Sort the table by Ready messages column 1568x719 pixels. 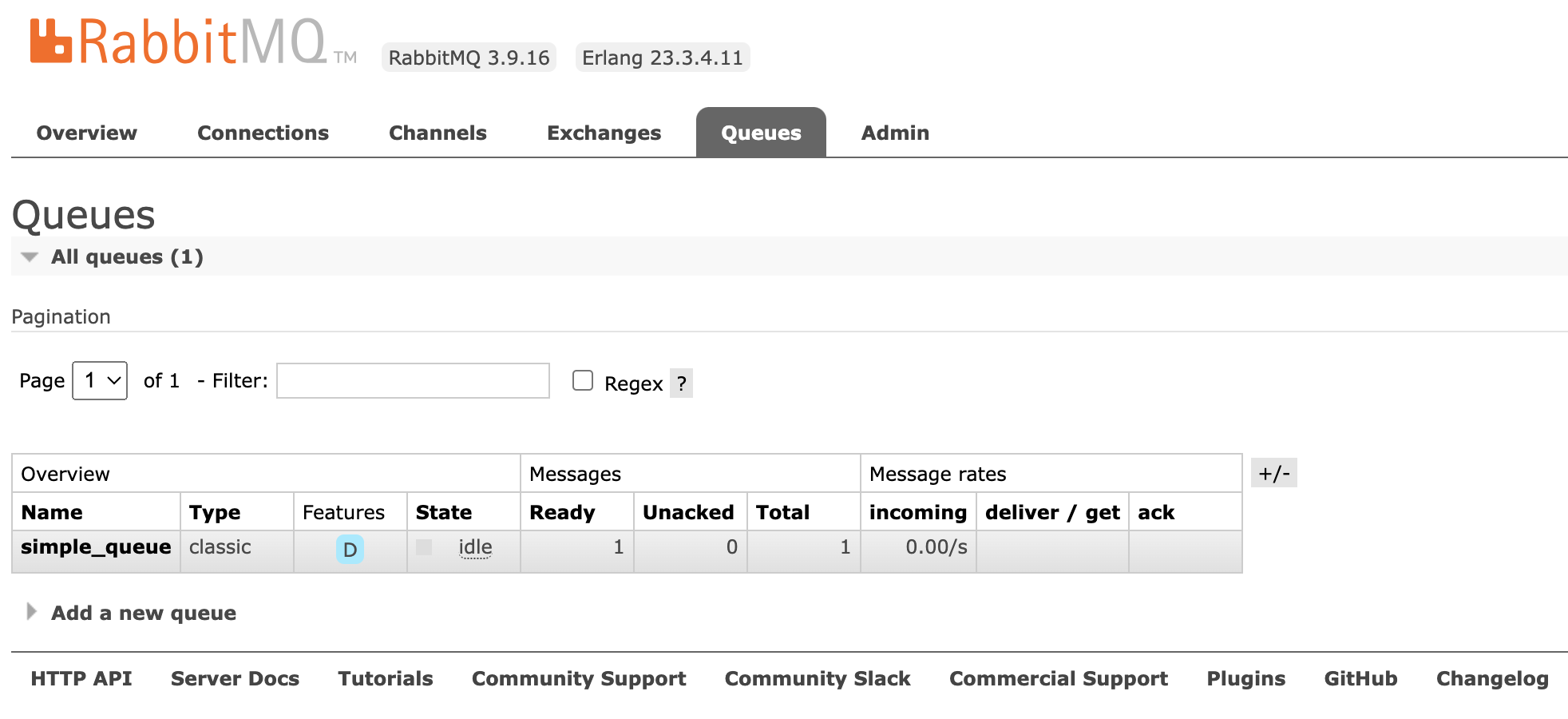coord(562,512)
